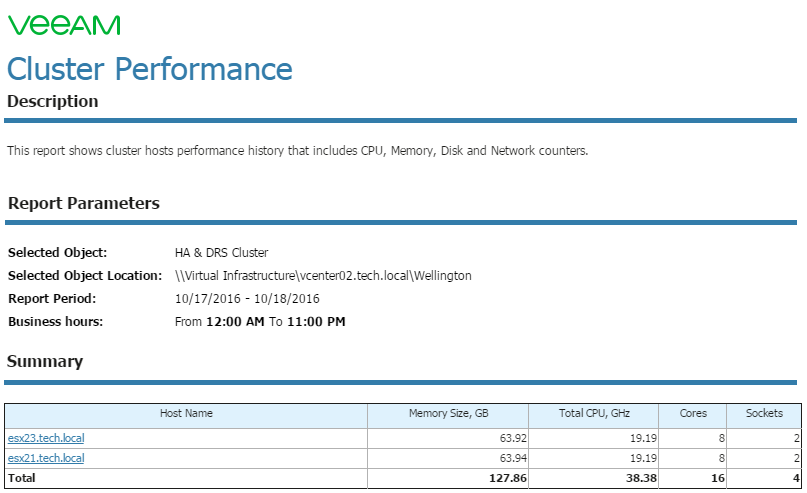Click the vcenter02.tech.local Wellington location path
The width and height of the screenshot is (807, 493).
[323, 276]
